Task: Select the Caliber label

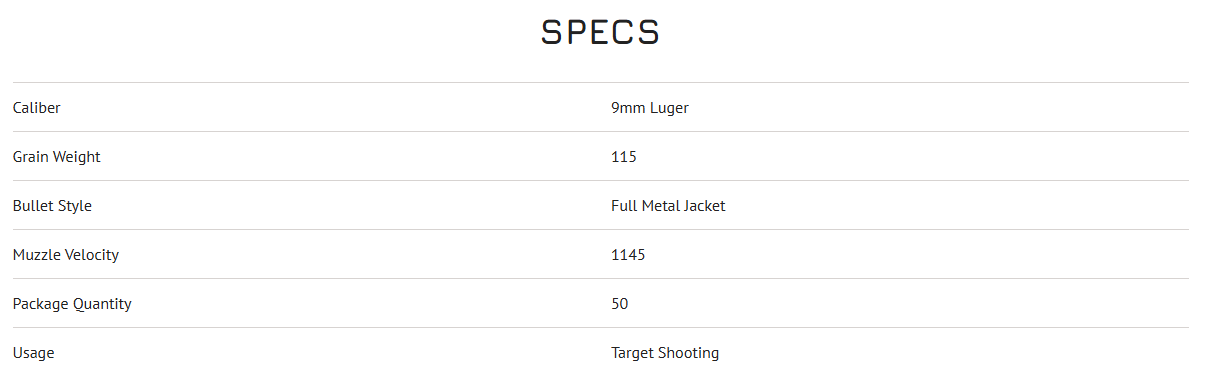Action: [37, 107]
